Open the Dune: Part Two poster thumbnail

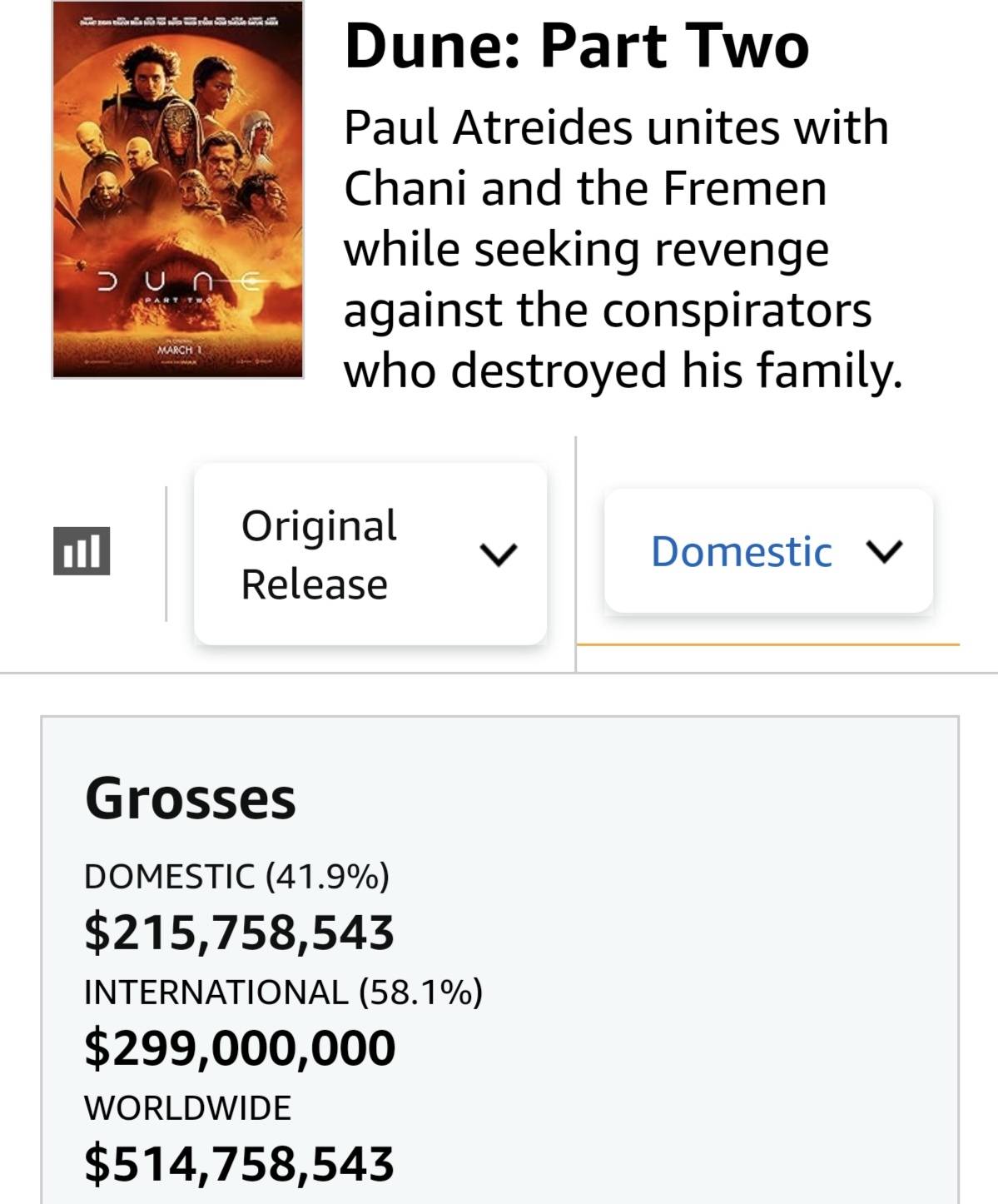pos(177,190)
